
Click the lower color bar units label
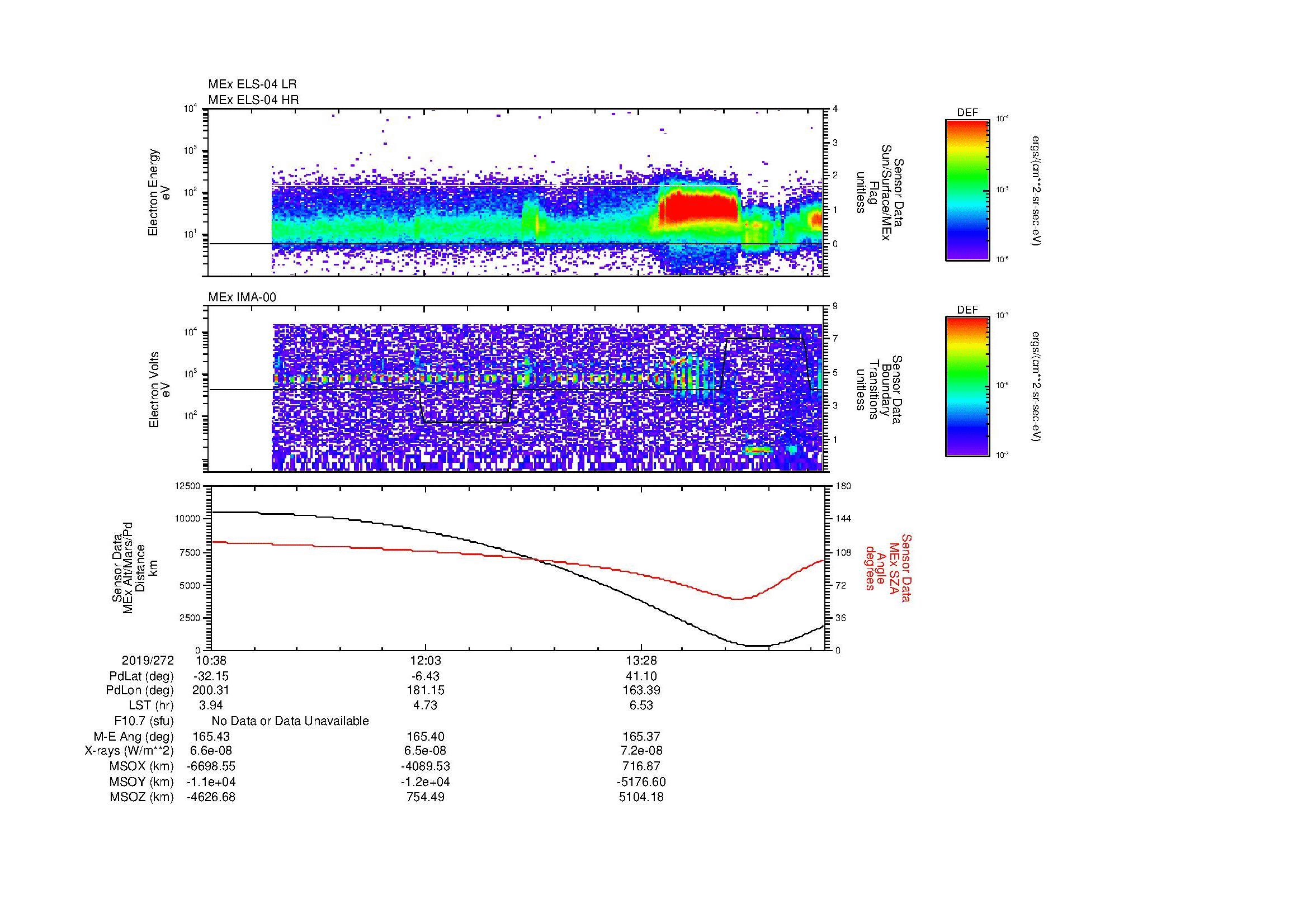tap(1036, 387)
